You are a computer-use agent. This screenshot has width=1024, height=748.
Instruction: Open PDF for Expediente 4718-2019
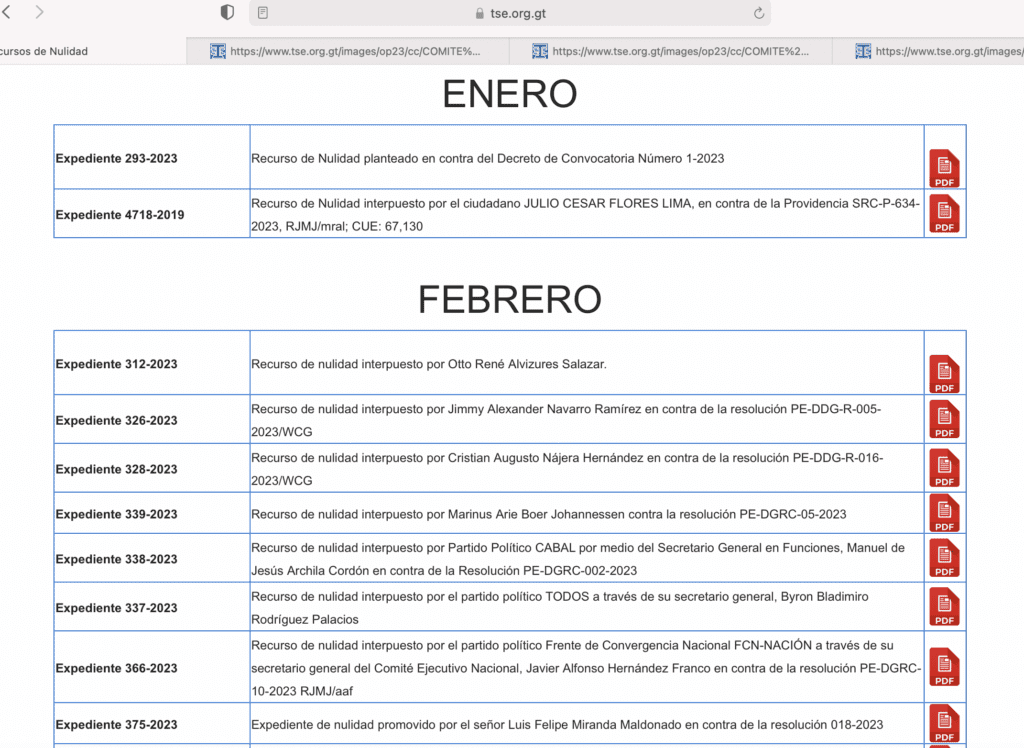(x=944, y=214)
